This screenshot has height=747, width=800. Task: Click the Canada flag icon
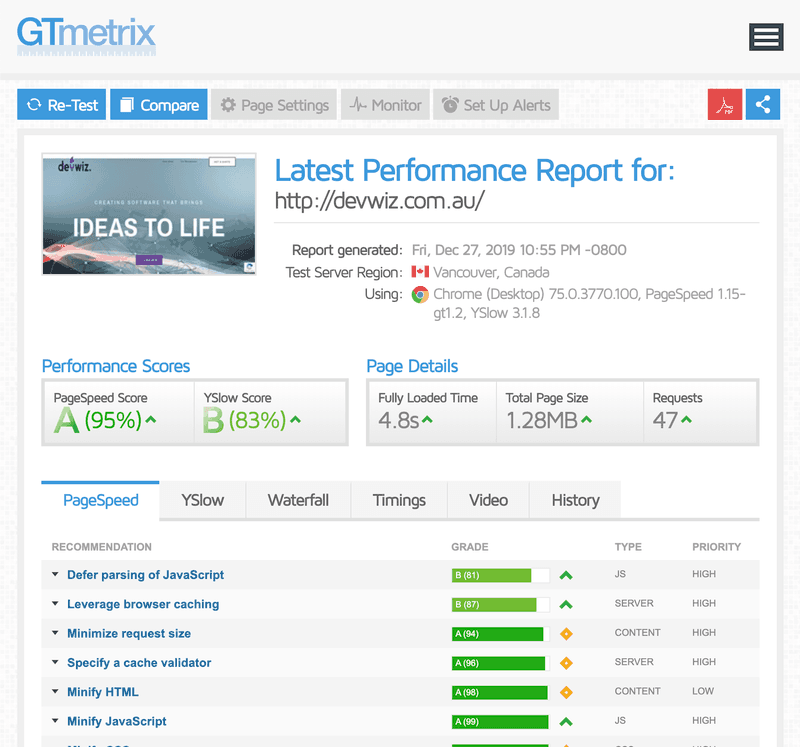(420, 271)
